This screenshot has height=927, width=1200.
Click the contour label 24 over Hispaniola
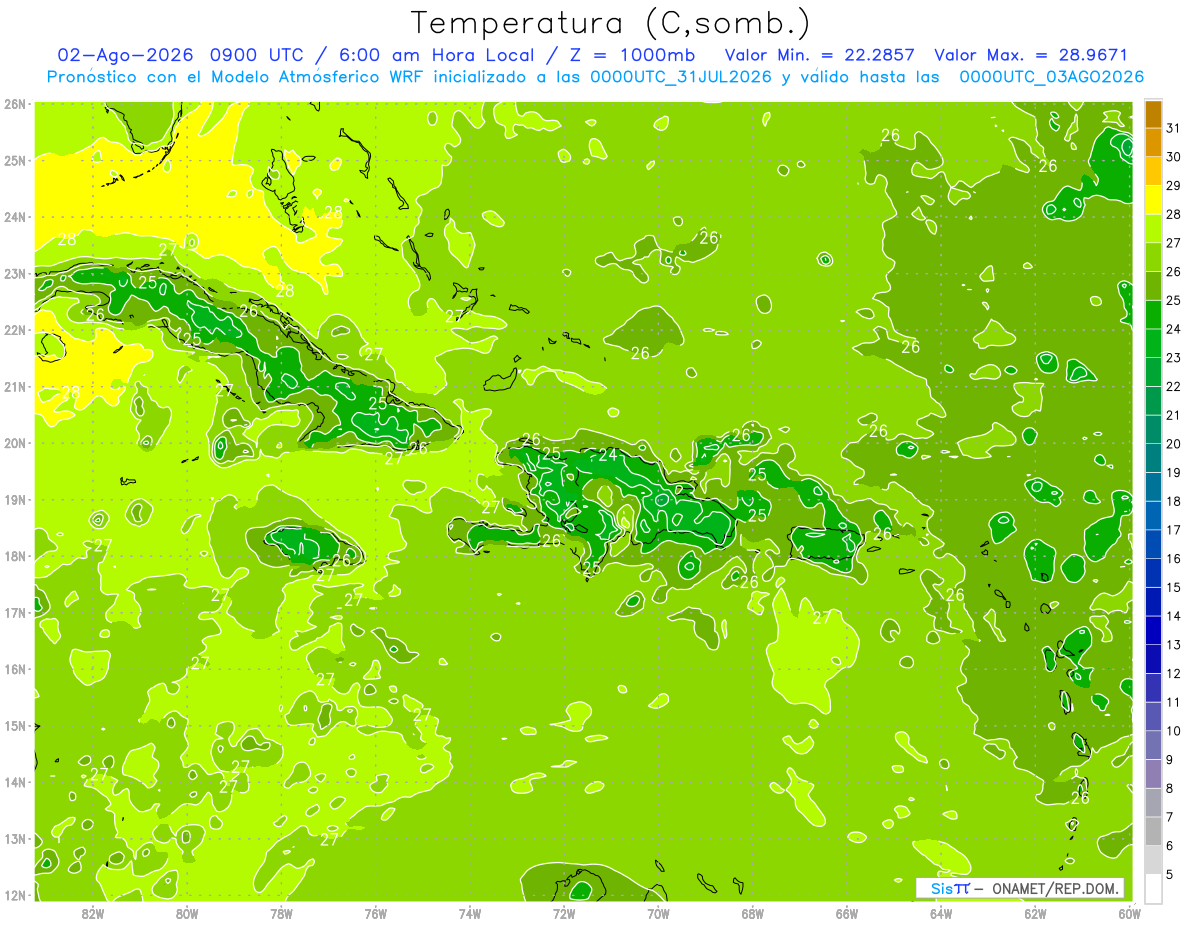click(608, 454)
